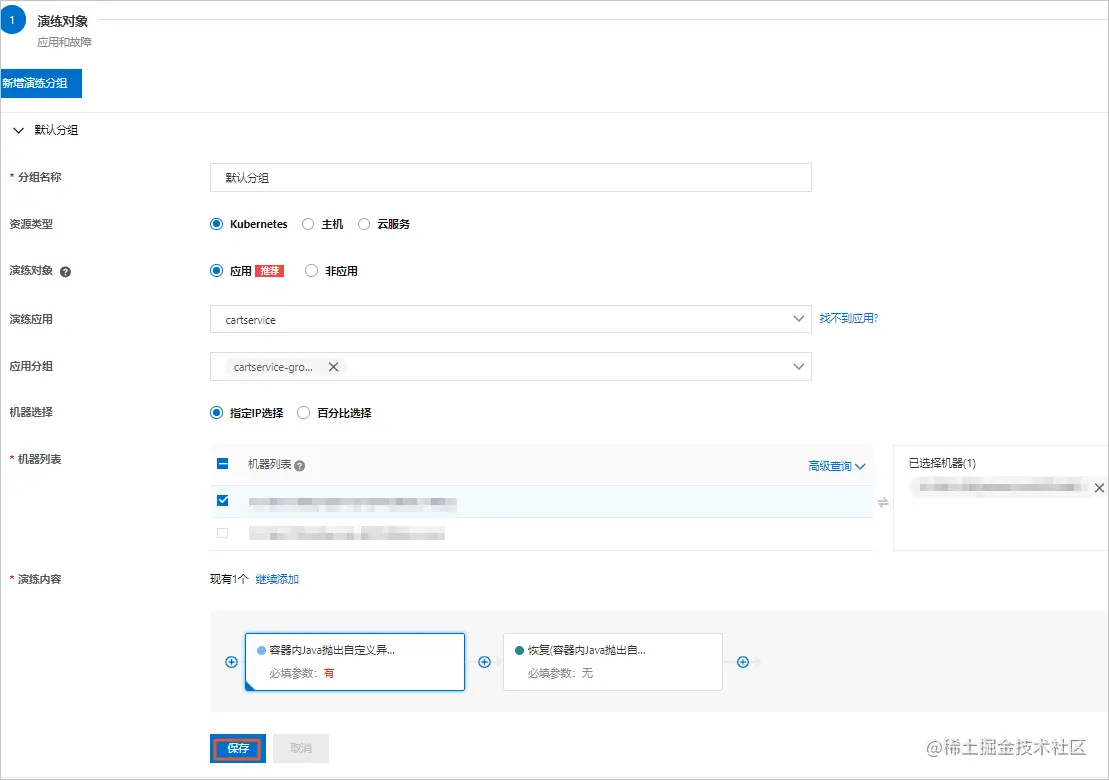Open the cartservice 演练应用 dropdown
Image resolution: width=1109 pixels, height=780 pixels.
coord(510,320)
